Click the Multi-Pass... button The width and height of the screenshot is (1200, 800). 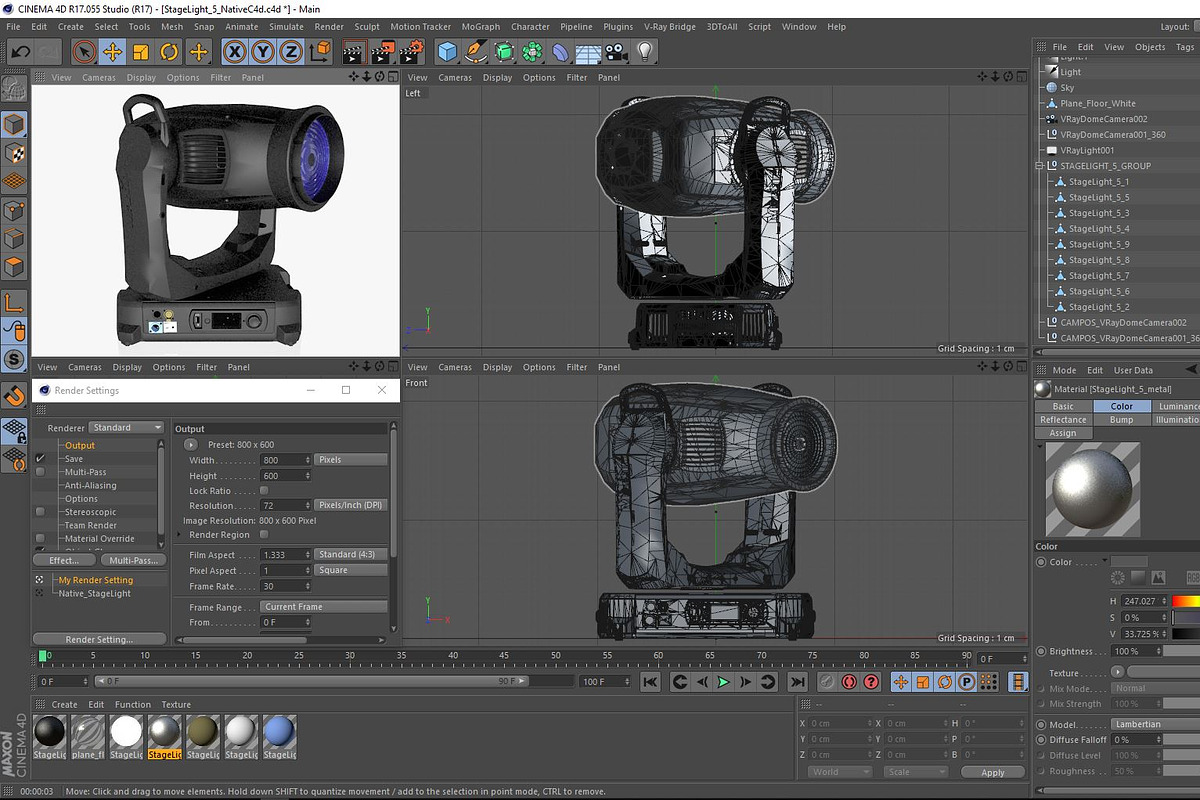point(134,560)
